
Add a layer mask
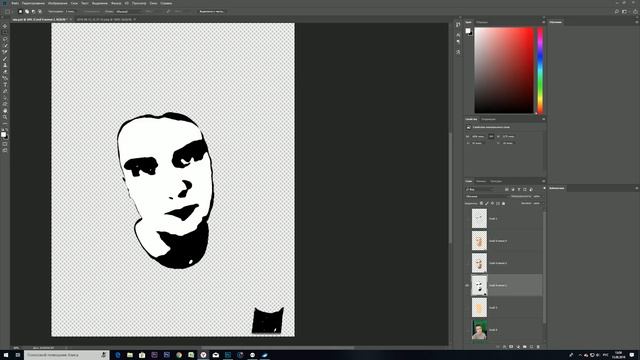coord(511,347)
